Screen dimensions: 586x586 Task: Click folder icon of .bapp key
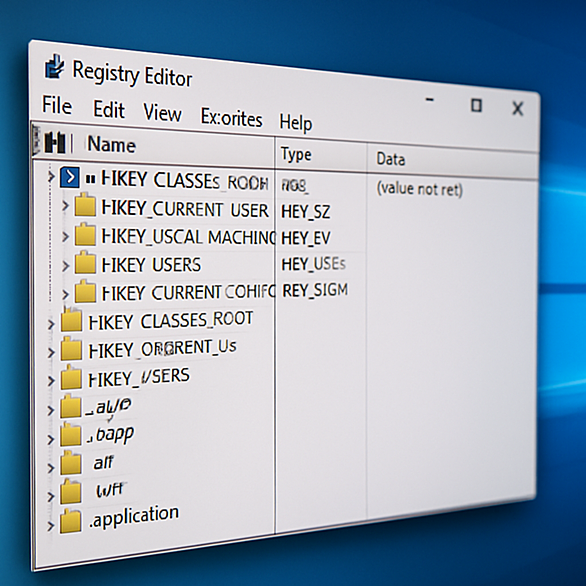tap(71, 435)
